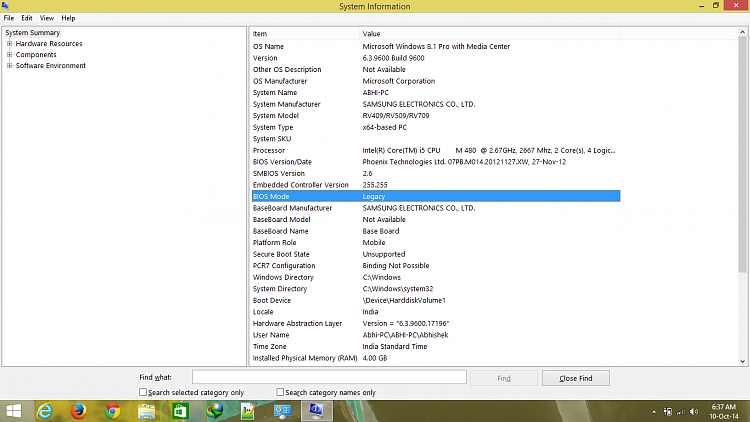Viewport: 750px width, 422px height.
Task: Open the Help menu
Action: point(68,18)
